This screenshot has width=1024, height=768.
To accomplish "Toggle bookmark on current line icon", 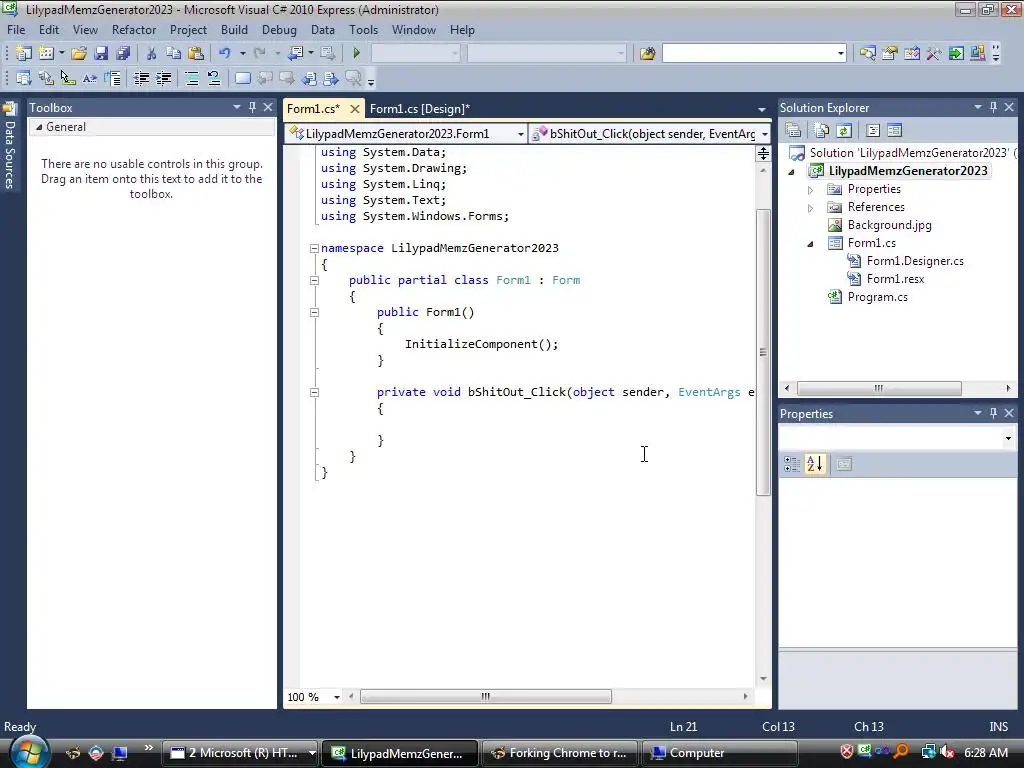I will point(243,79).
